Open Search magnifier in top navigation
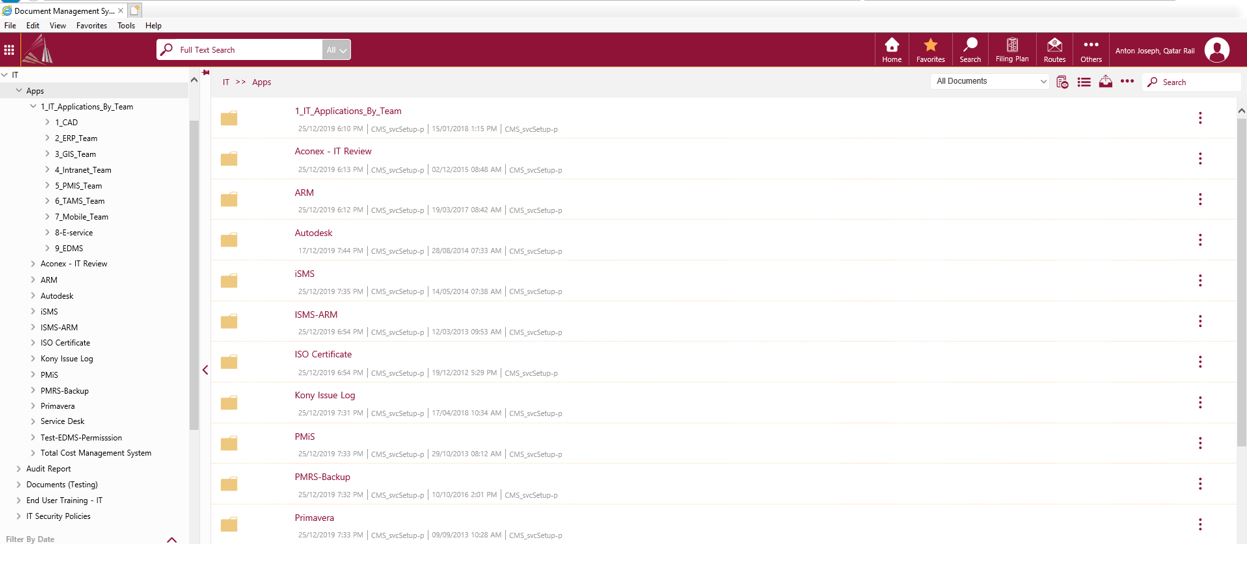 [970, 50]
